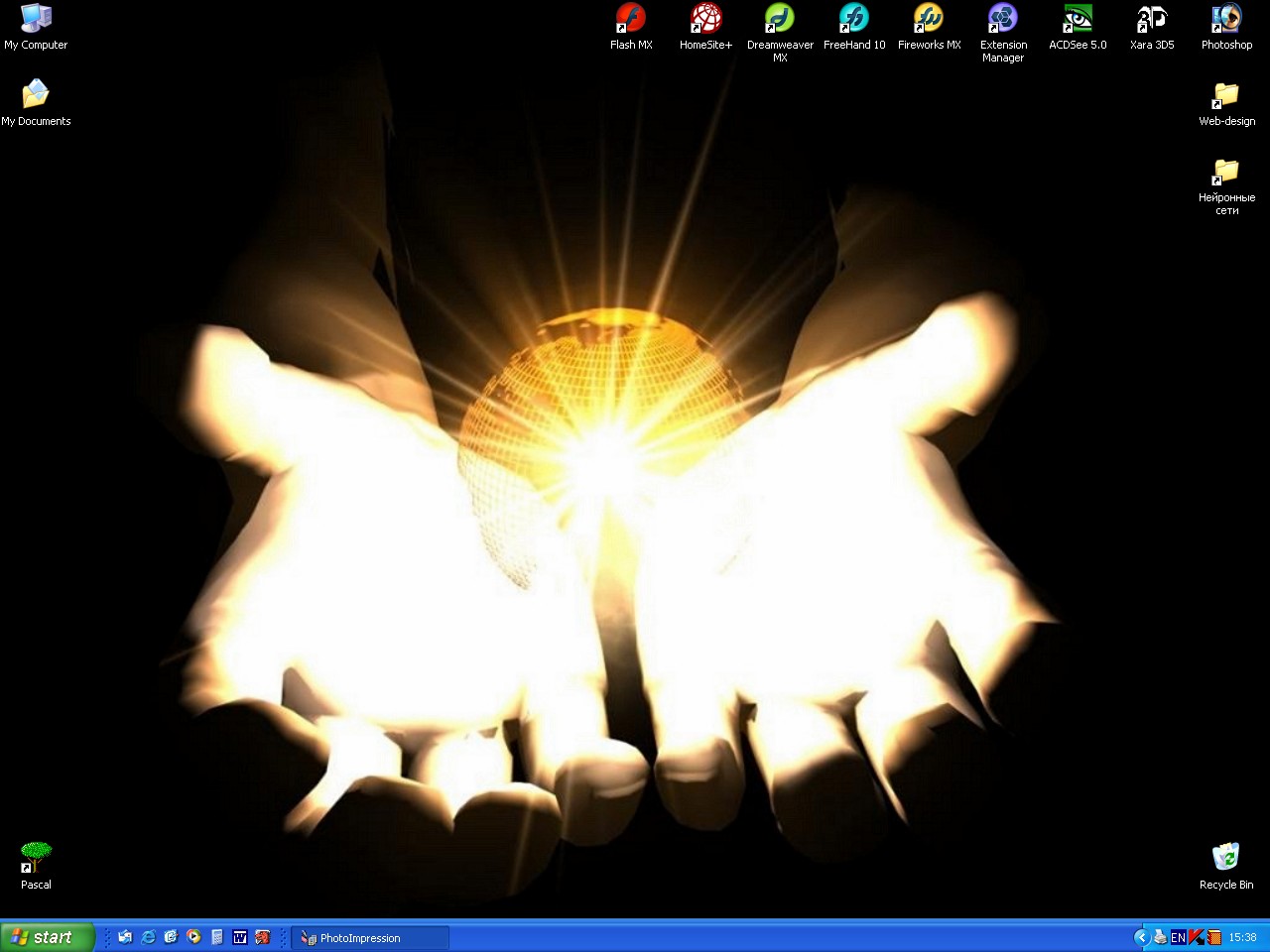Open the Start menu
Image resolution: width=1270 pixels, height=952 pixels.
(x=47, y=937)
